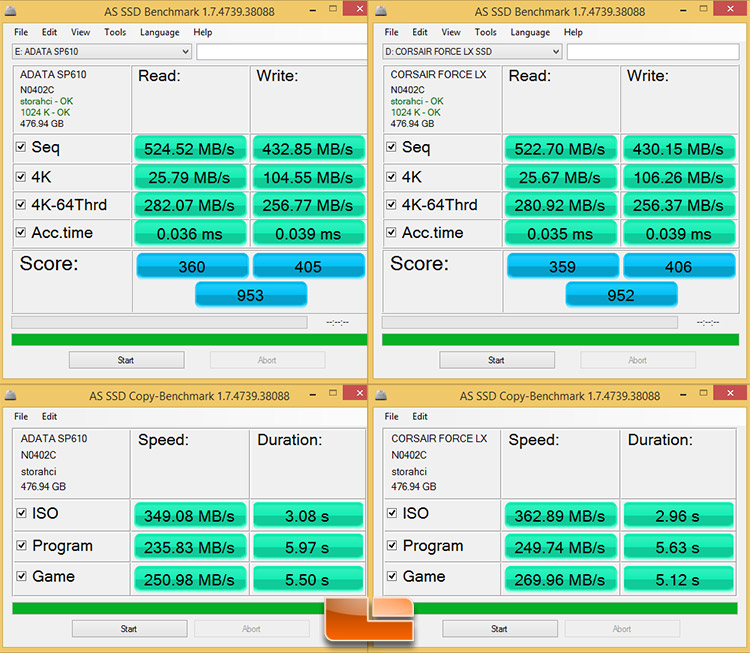
Task: Open File menu in ADATA copy-benchmark window
Action: (21, 416)
